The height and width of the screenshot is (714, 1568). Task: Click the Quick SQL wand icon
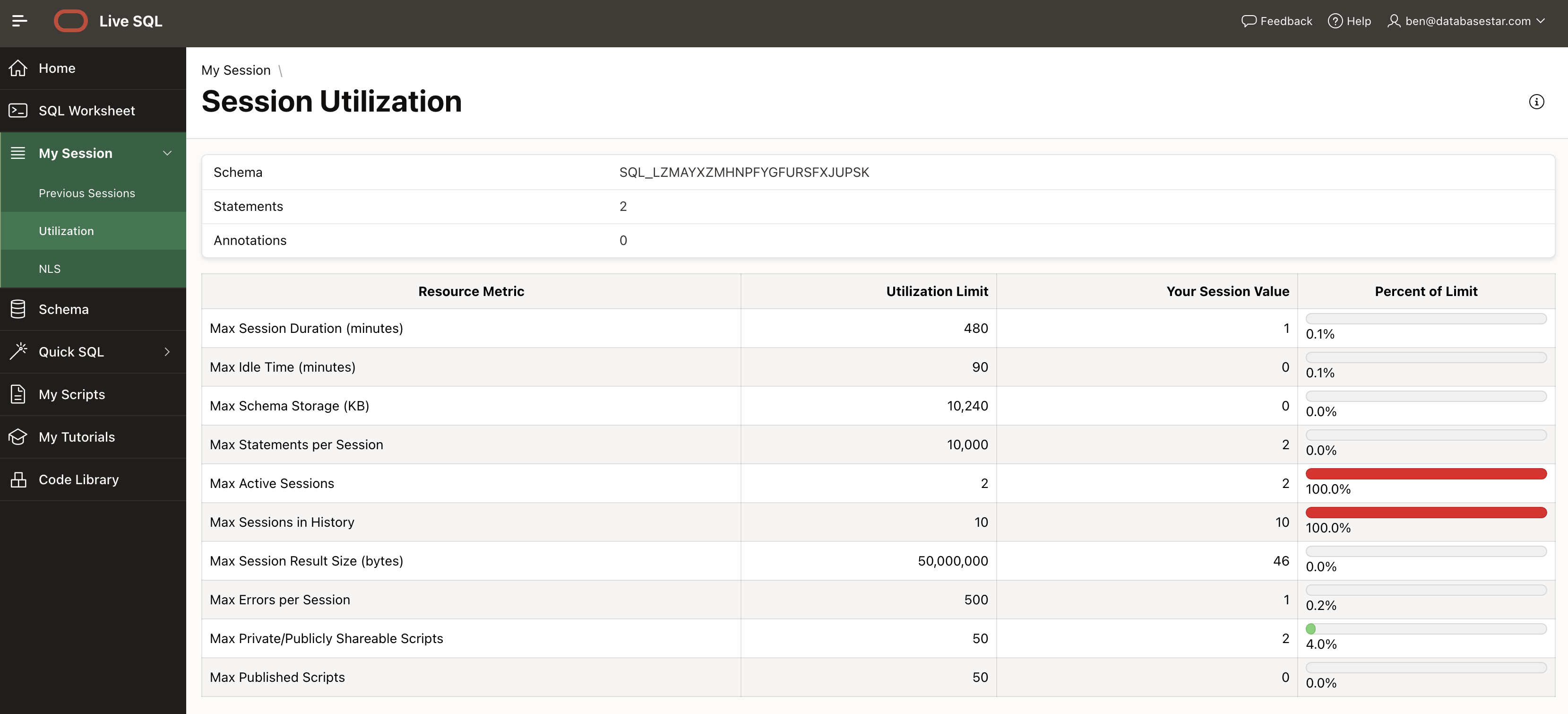click(x=18, y=351)
